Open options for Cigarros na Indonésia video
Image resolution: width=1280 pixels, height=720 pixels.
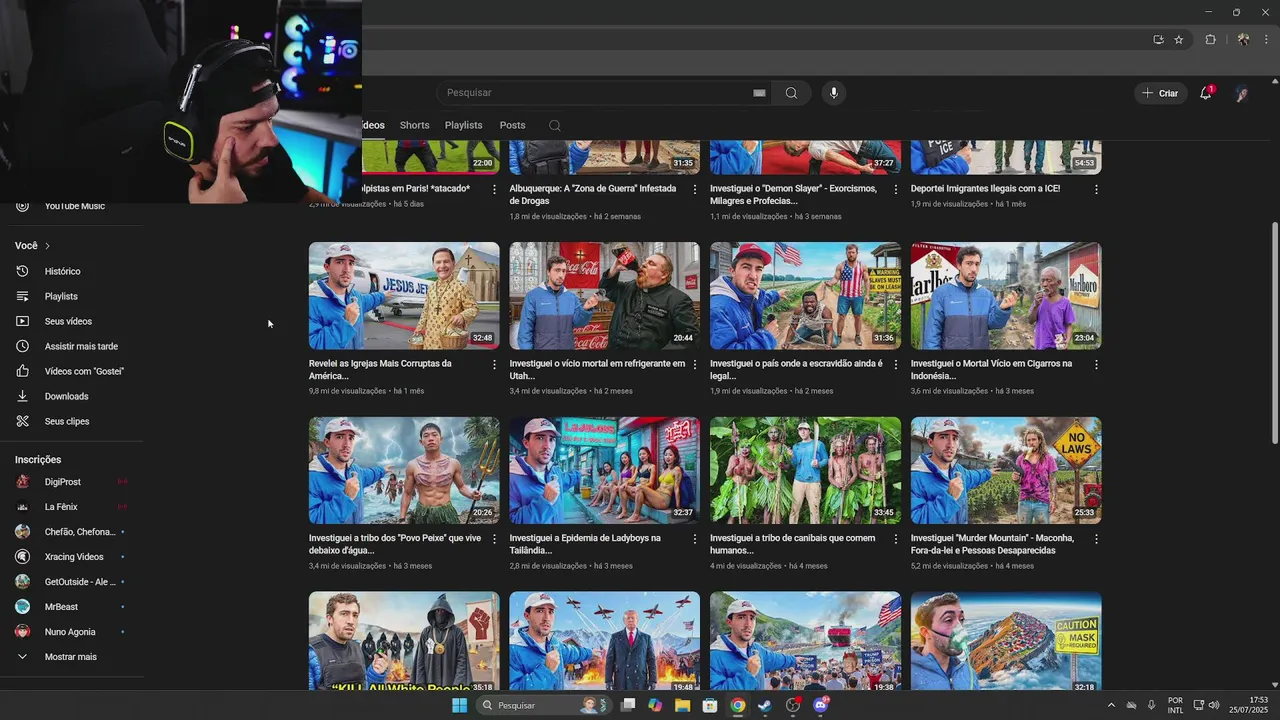pyautogui.click(x=1096, y=365)
